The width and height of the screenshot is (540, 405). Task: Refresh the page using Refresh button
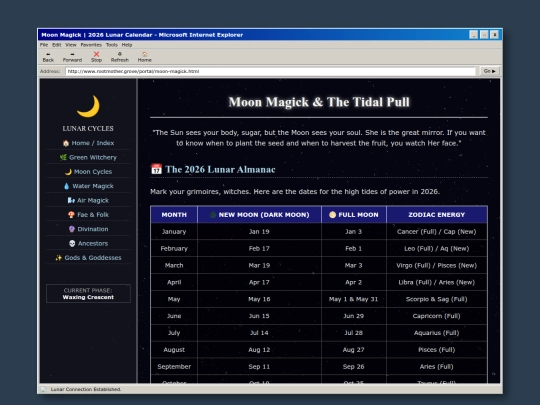coord(120,57)
